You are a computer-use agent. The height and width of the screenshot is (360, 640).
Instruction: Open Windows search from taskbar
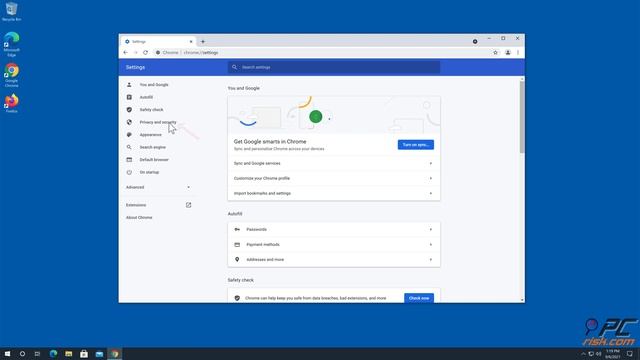click(22, 354)
